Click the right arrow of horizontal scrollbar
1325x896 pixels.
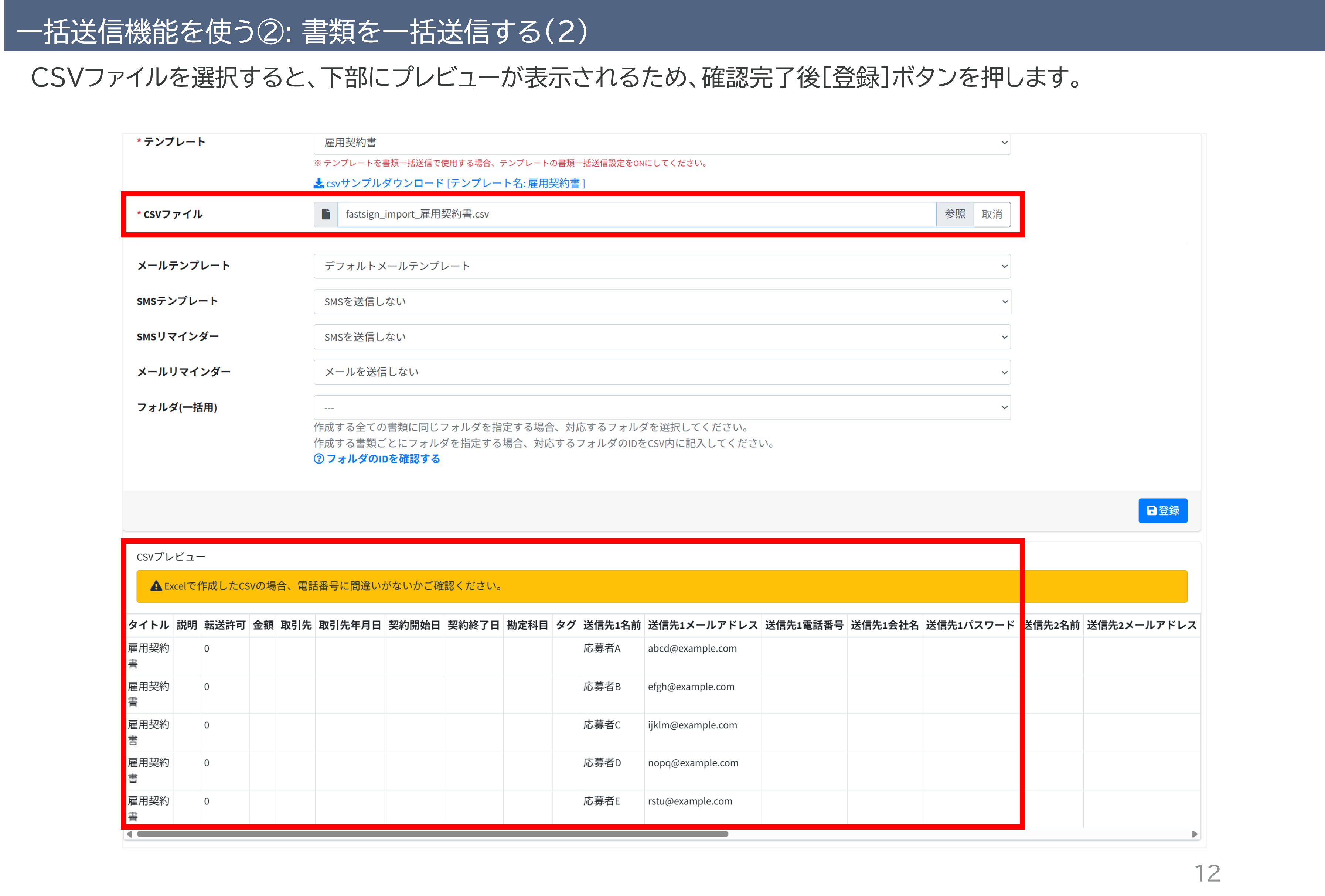[1195, 834]
